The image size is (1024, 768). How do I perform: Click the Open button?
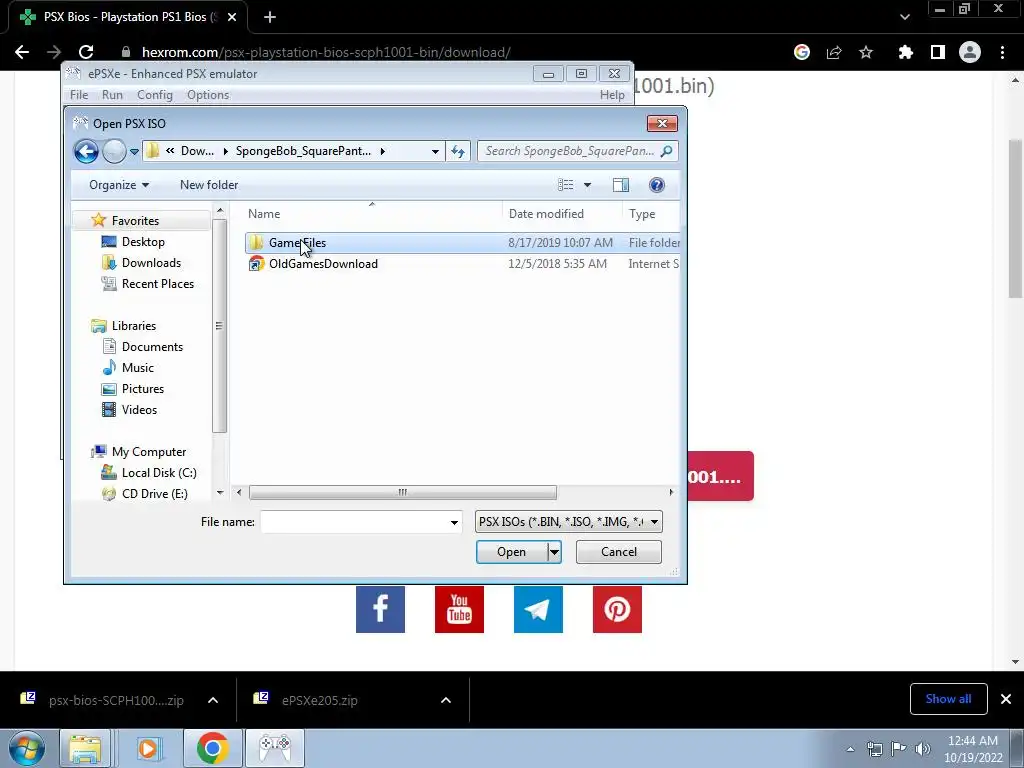click(511, 552)
